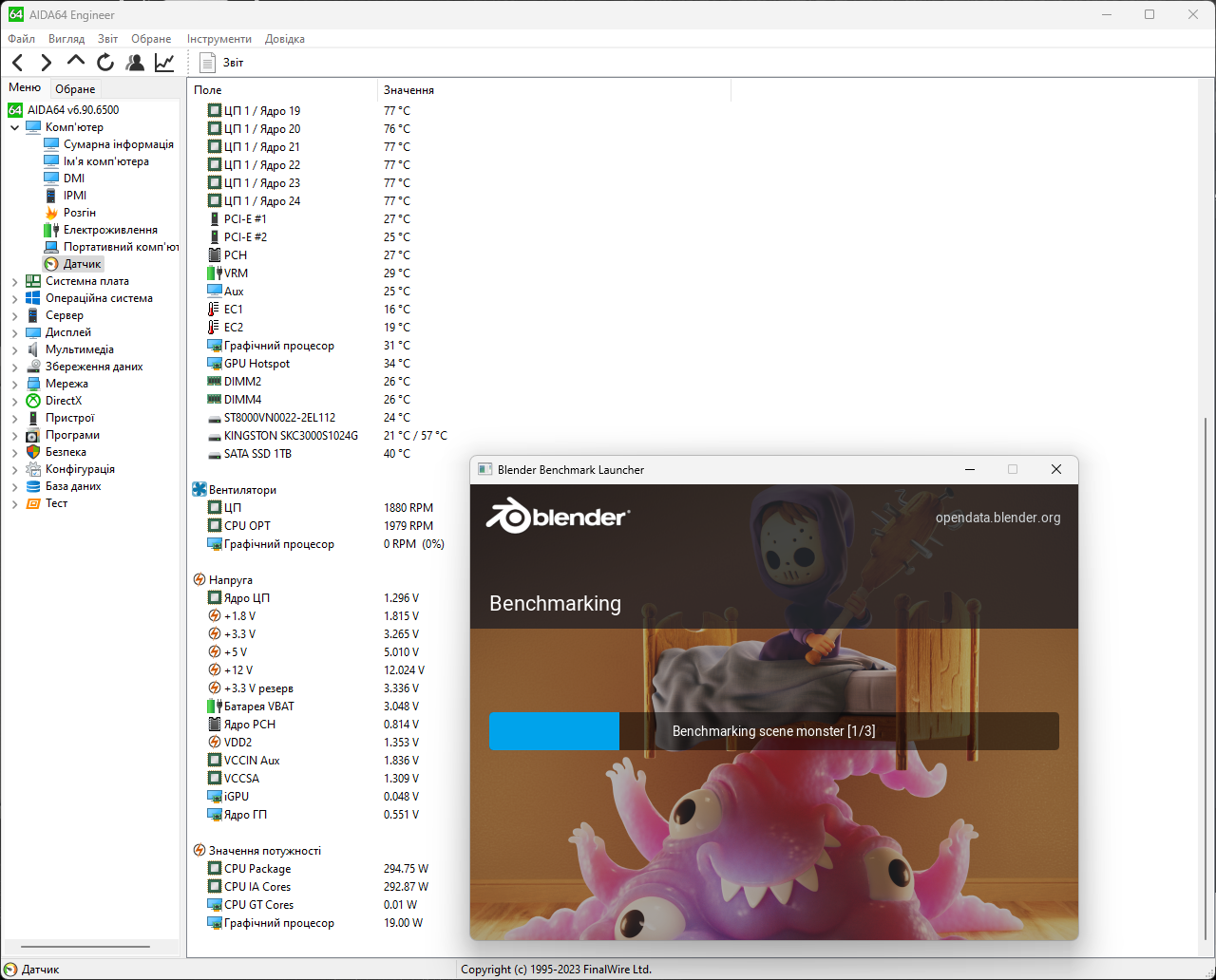Click the База даних database icon

pyautogui.click(x=33, y=486)
